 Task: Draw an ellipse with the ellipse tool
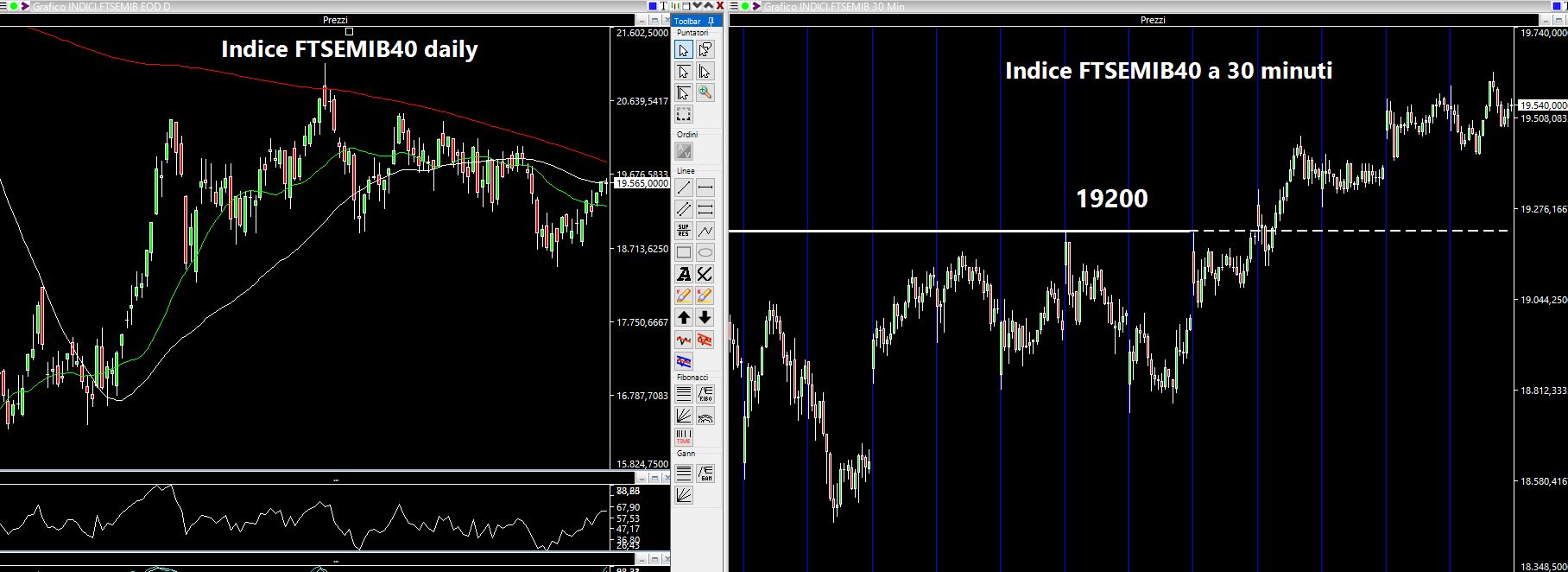pos(705,252)
